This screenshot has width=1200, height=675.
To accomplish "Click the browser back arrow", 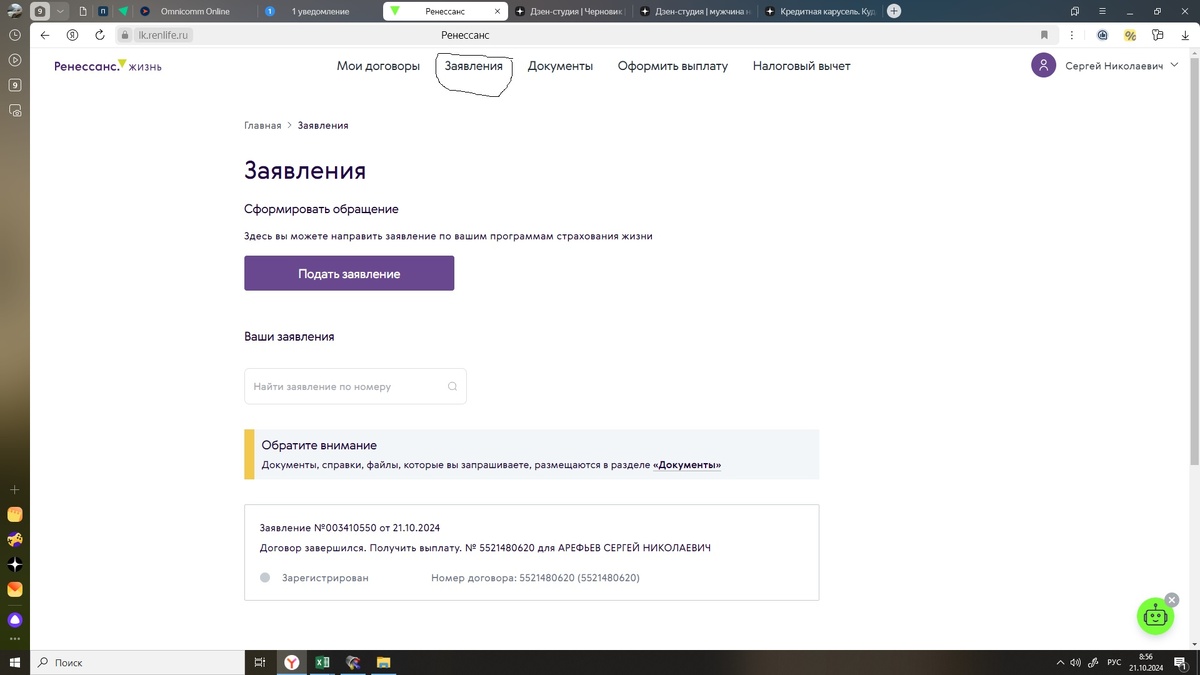I will coord(44,34).
